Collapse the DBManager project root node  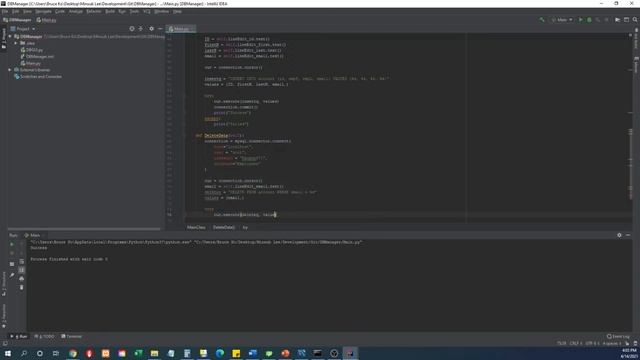10,36
